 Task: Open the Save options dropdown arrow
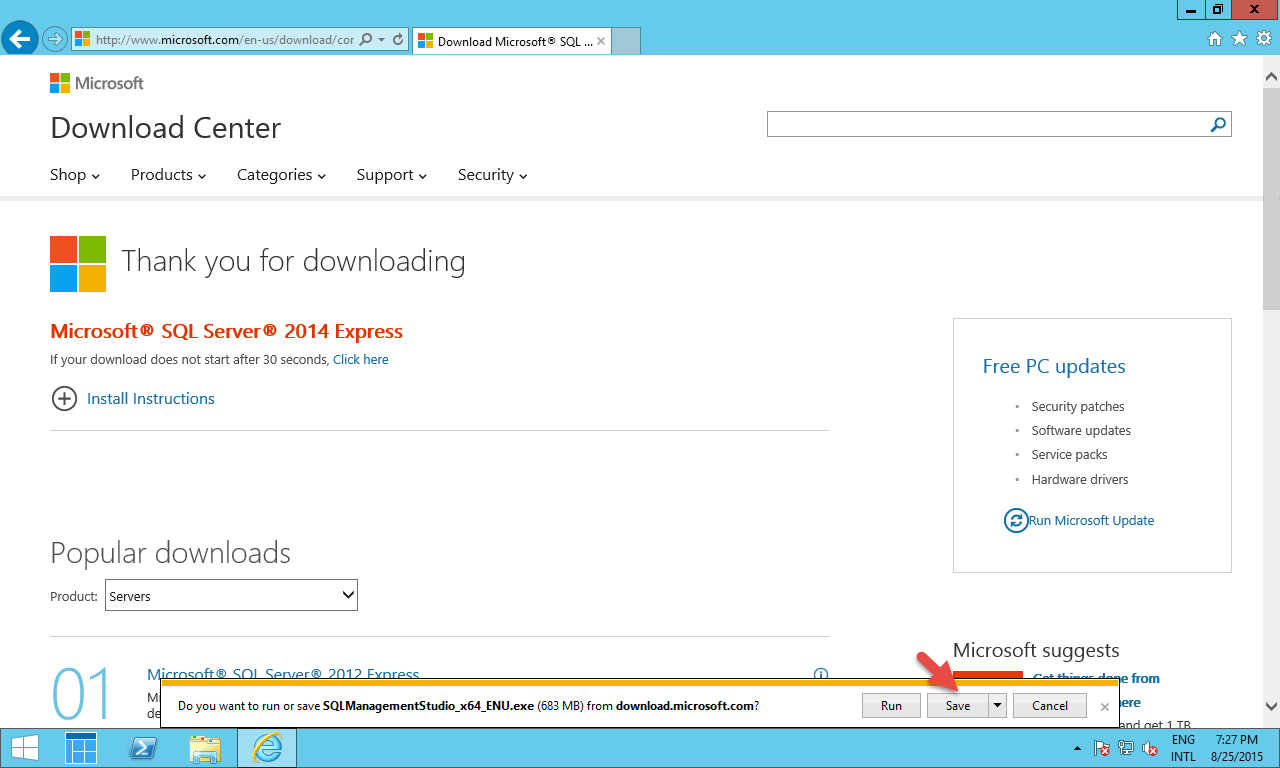(x=997, y=705)
